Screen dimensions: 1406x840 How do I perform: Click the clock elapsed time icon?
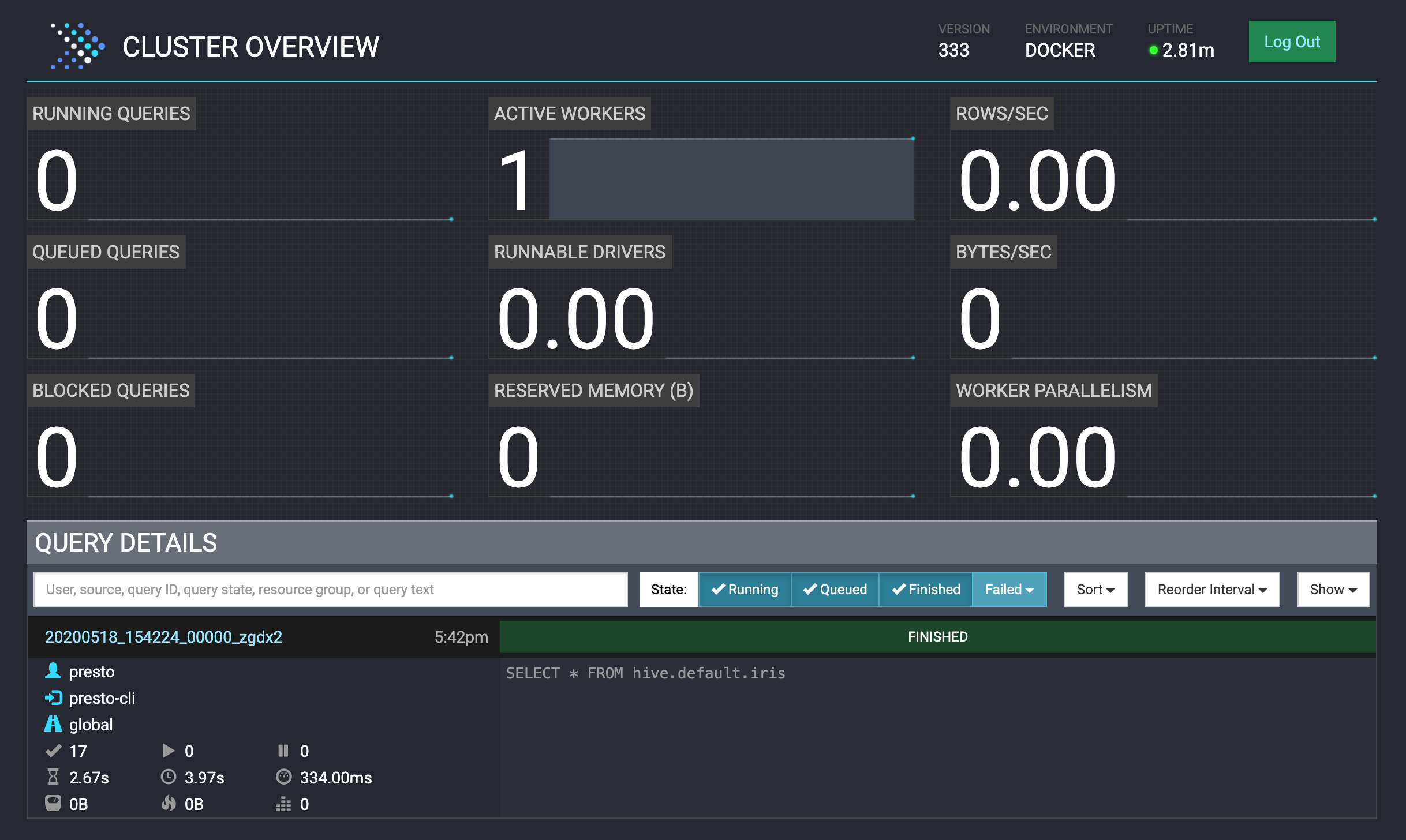[x=168, y=777]
